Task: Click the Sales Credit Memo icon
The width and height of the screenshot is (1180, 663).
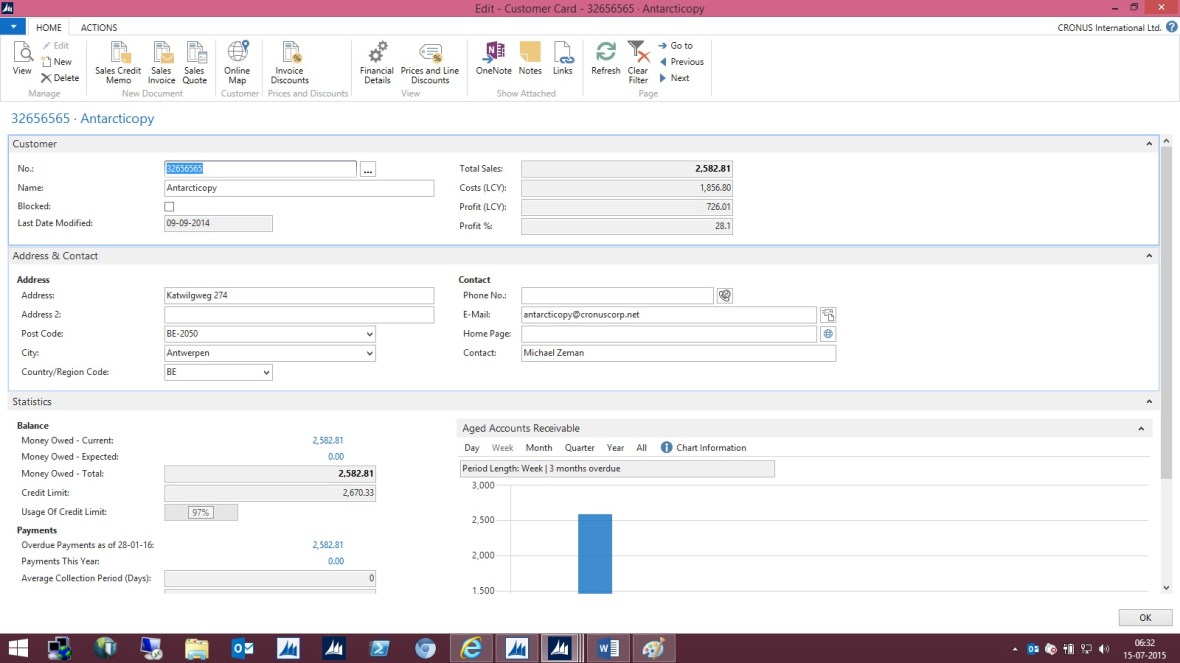Action: pyautogui.click(x=118, y=54)
